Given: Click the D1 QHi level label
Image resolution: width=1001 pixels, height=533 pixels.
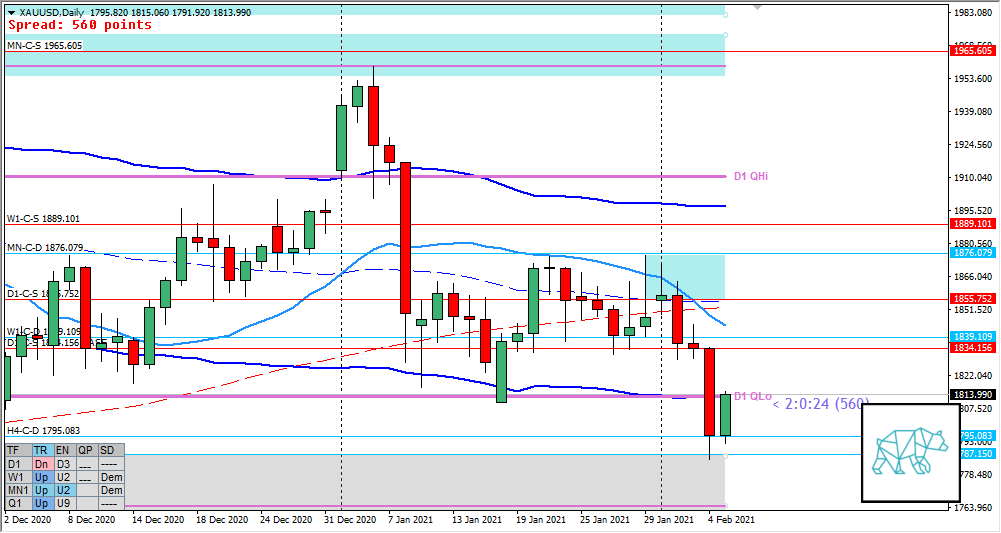Looking at the screenshot, I should [750, 176].
